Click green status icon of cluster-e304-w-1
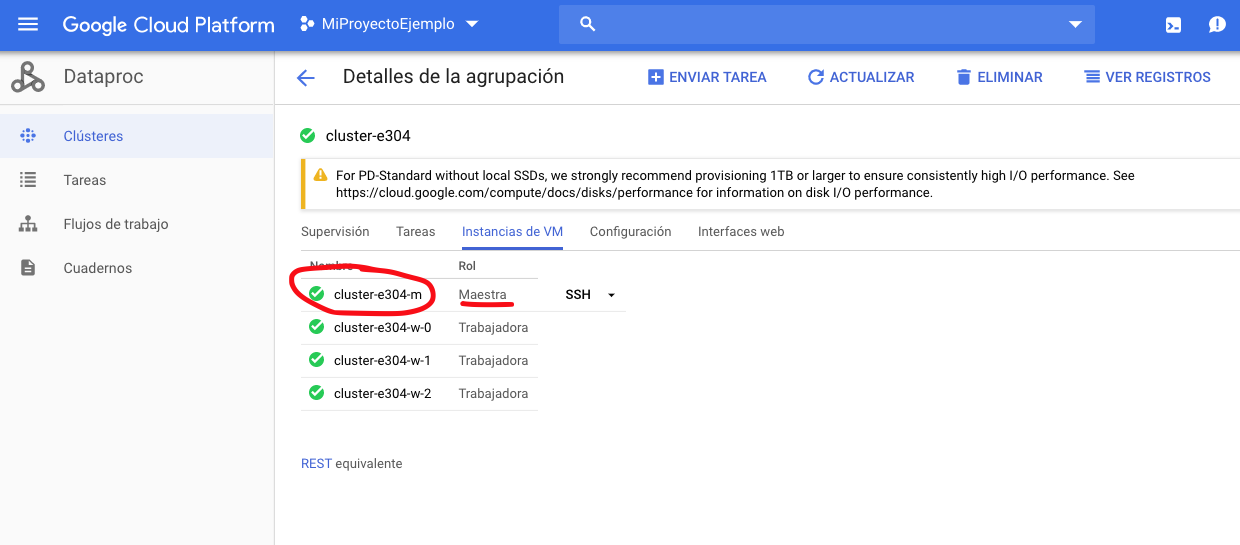This screenshot has height=545, width=1240. [x=316, y=360]
